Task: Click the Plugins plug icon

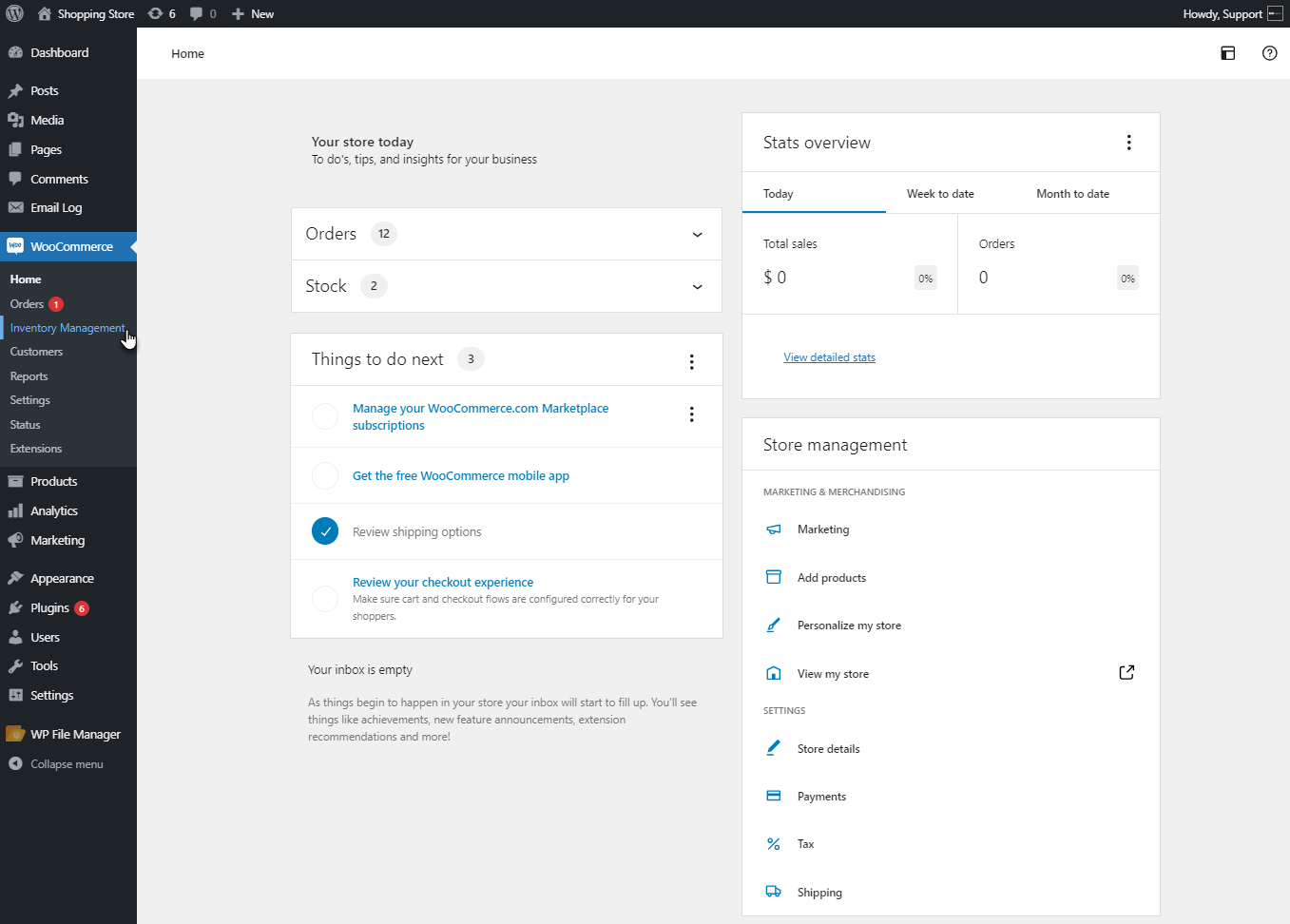Action: (15, 607)
